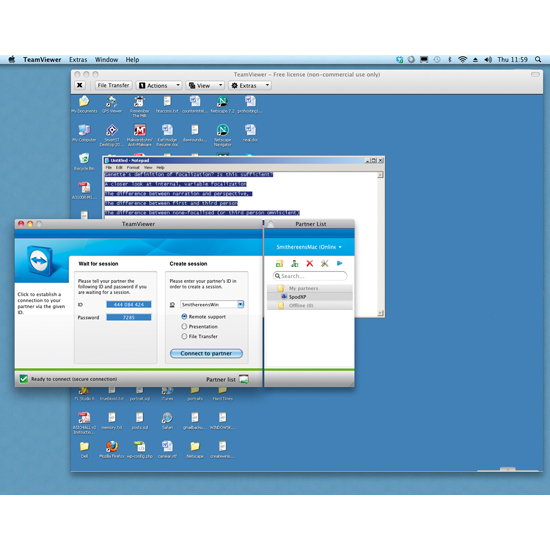Open the Actions dropdown in session toolbar
The width and height of the screenshot is (550, 550).
159,85
